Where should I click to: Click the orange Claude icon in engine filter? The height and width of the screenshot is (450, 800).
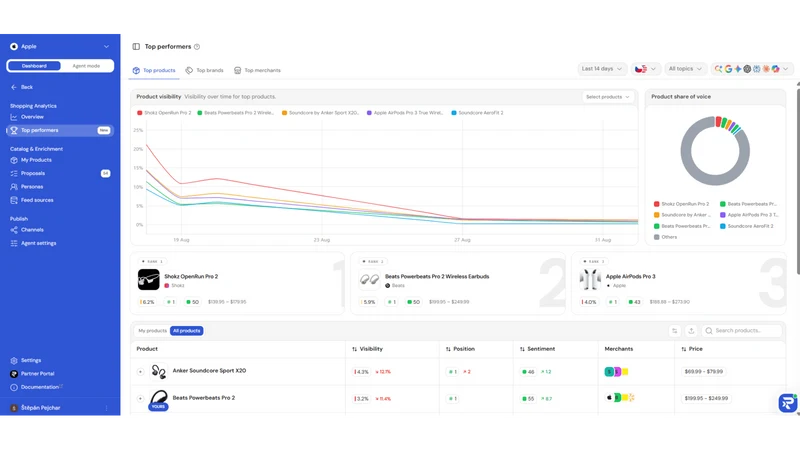[x=766, y=69]
